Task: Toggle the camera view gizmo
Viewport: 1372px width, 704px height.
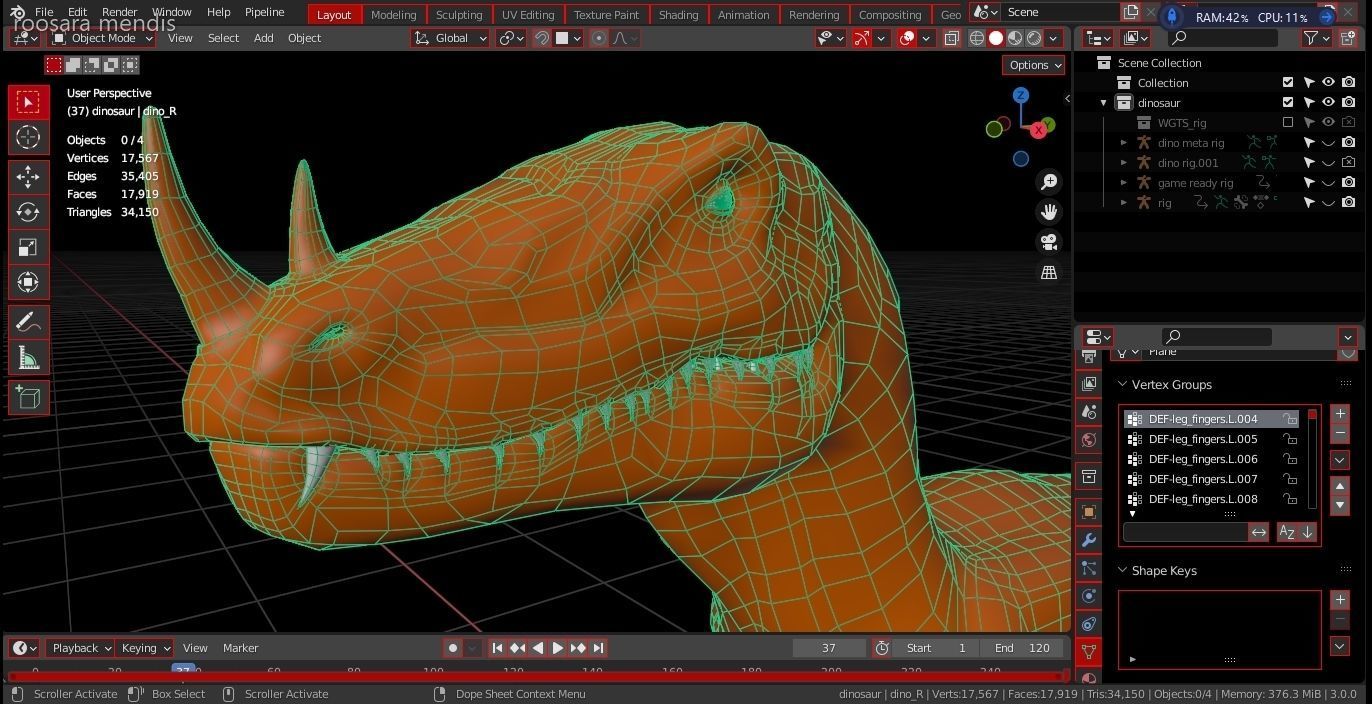Action: point(1049,242)
